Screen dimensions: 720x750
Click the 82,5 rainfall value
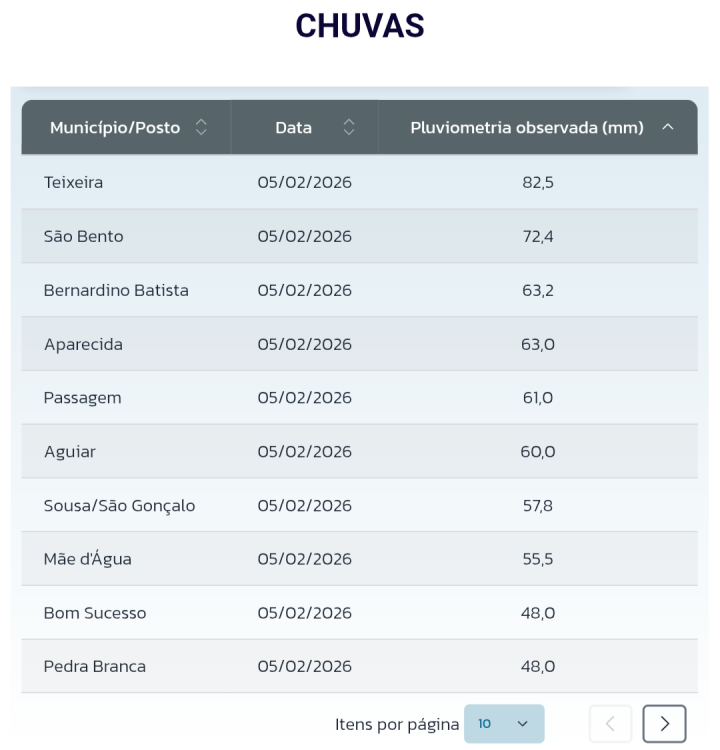(x=538, y=182)
